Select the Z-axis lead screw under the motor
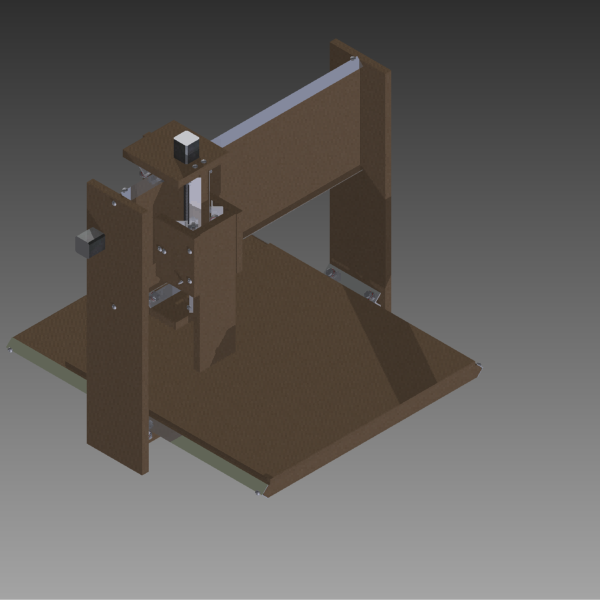This screenshot has height=600, width=600. pos(187,203)
